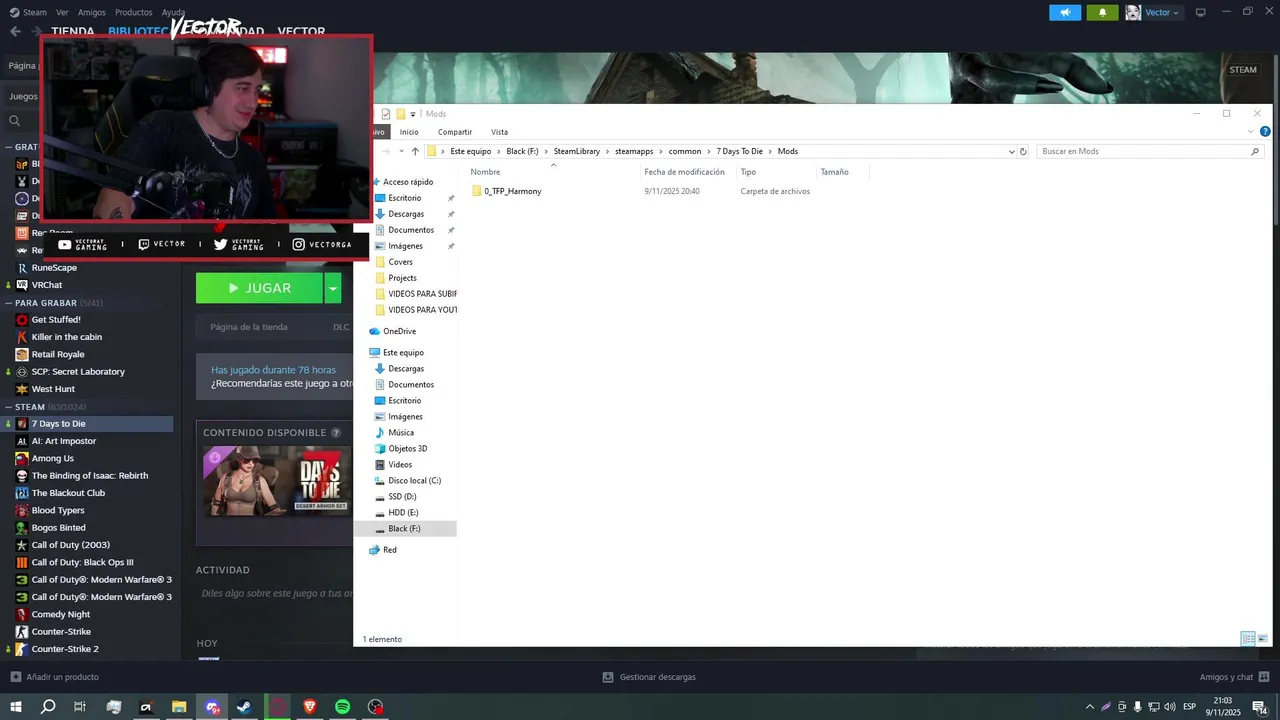Open the Productos menu in Steam

coord(134,12)
